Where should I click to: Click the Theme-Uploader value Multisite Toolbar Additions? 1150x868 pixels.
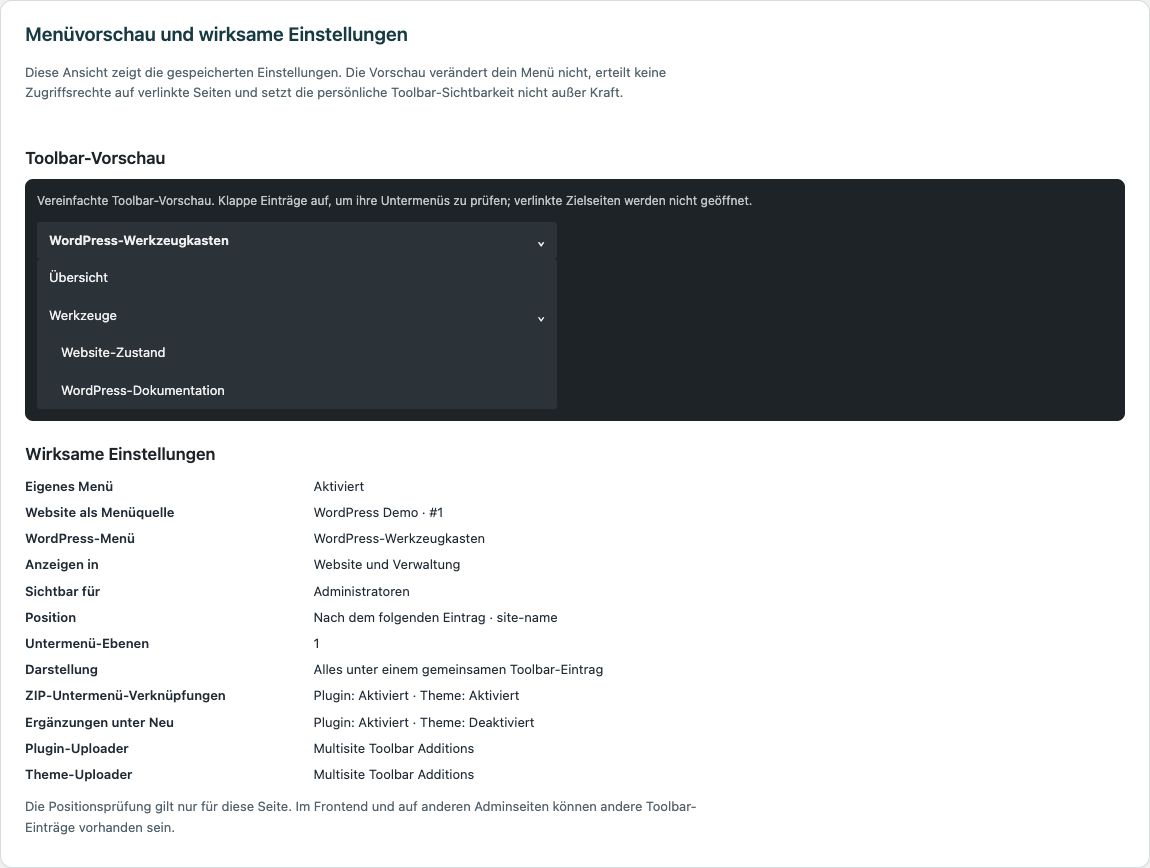point(394,775)
